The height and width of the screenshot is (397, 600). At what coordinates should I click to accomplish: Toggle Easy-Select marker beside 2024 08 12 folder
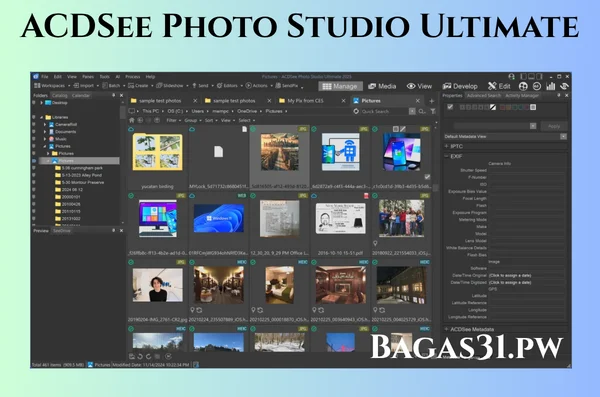[x=34, y=190]
